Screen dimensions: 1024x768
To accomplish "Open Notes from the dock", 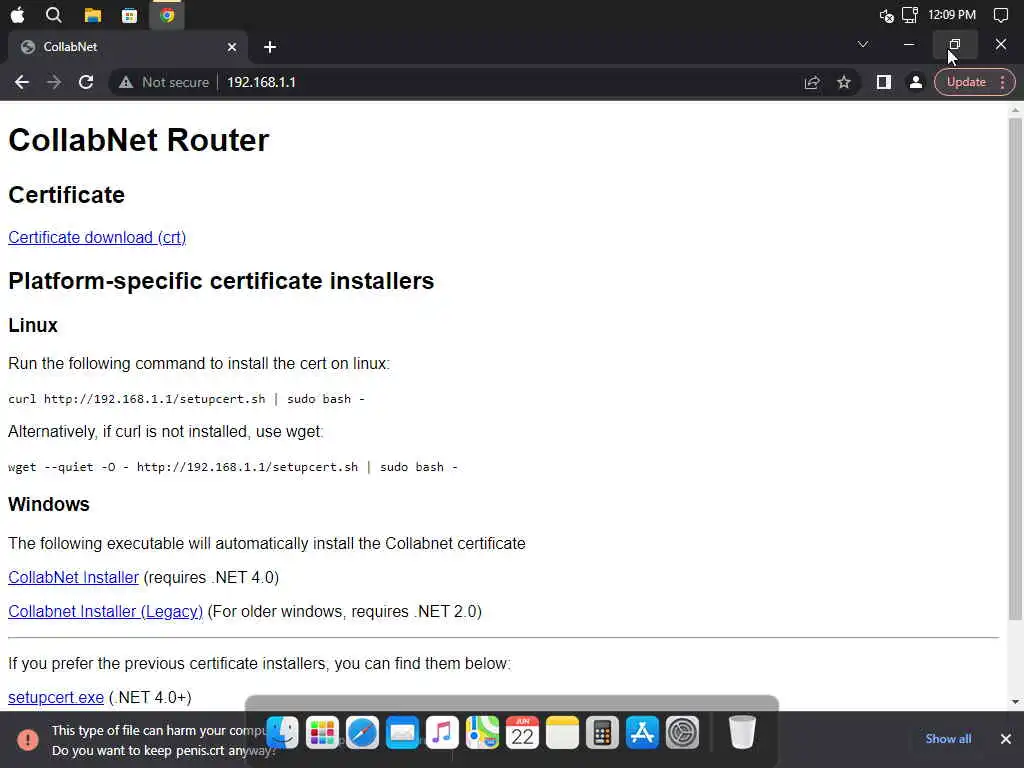I will 562,732.
